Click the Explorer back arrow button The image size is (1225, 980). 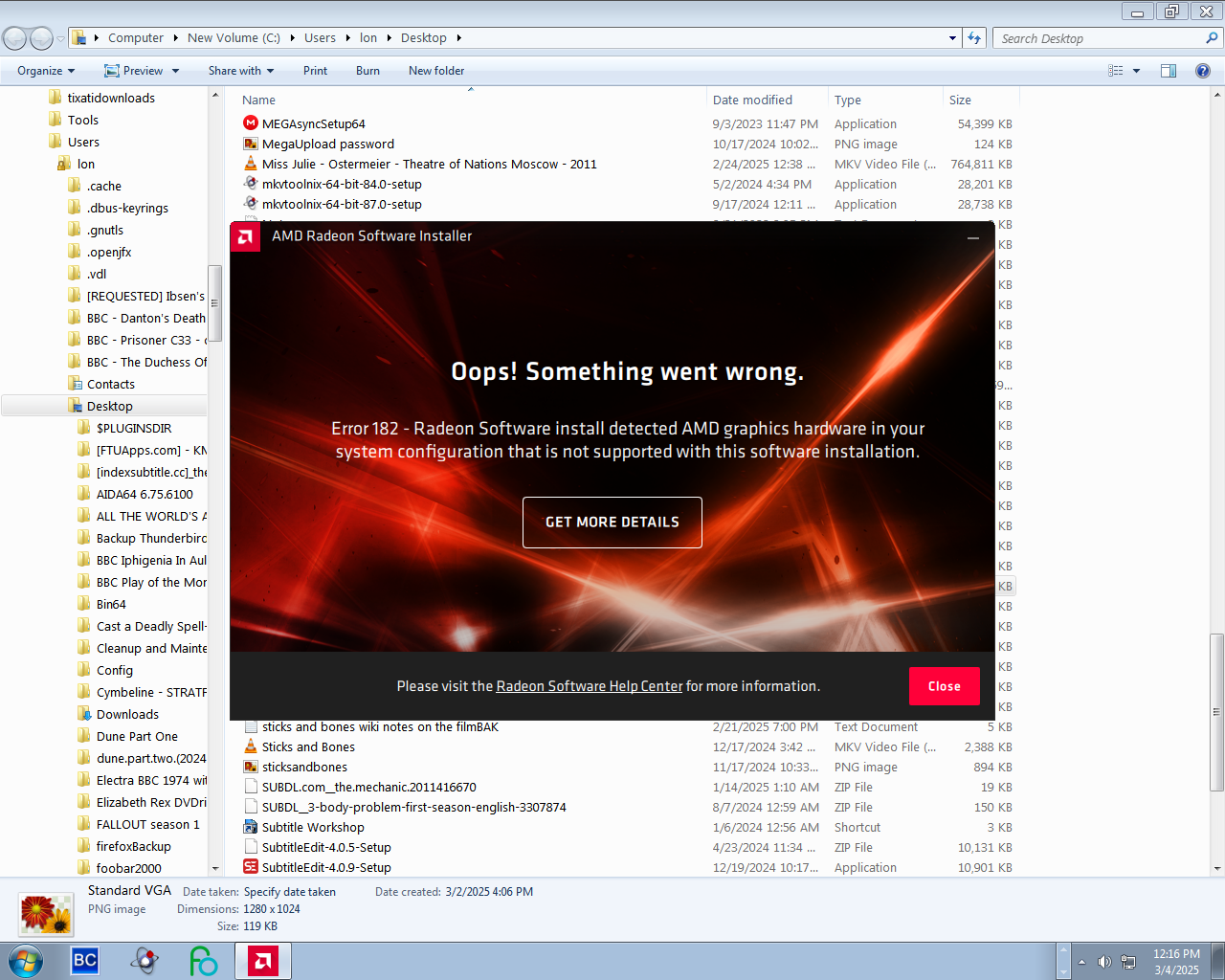tap(14, 38)
